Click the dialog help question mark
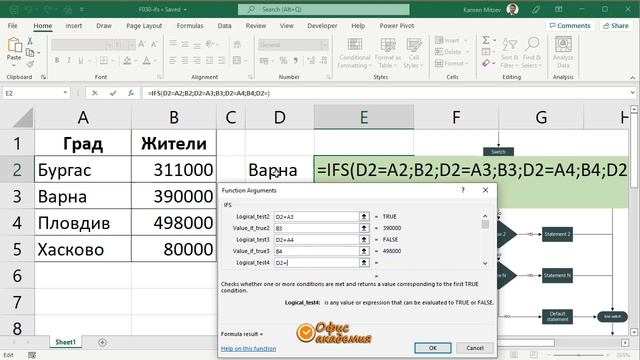Image resolution: width=640 pixels, height=360 pixels. pos(463,190)
